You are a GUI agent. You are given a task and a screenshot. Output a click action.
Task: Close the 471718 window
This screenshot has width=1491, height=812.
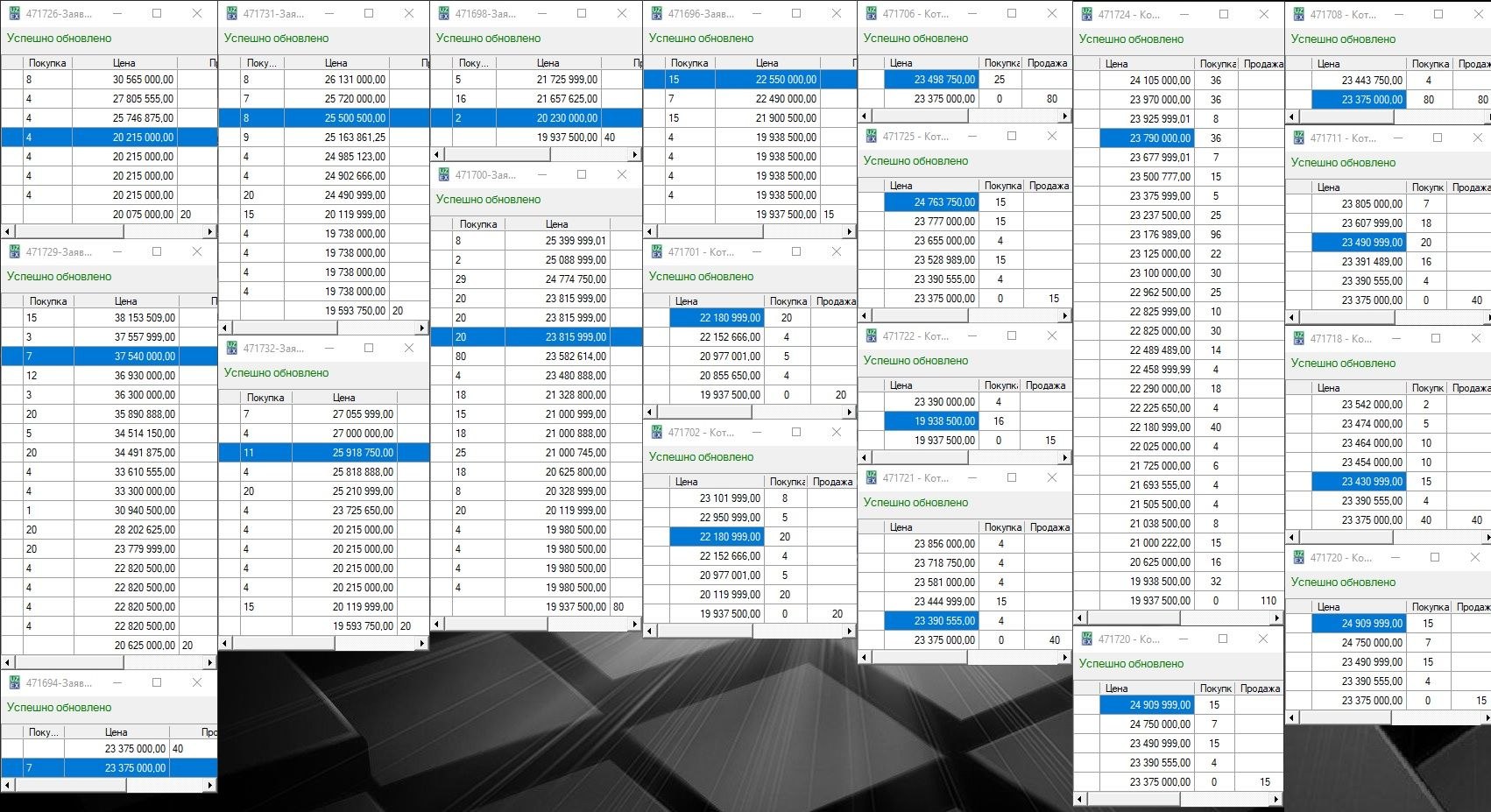point(1475,339)
